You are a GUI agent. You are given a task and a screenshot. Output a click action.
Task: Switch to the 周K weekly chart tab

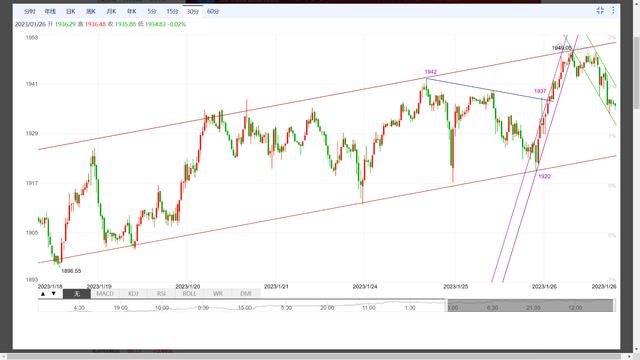(91, 11)
